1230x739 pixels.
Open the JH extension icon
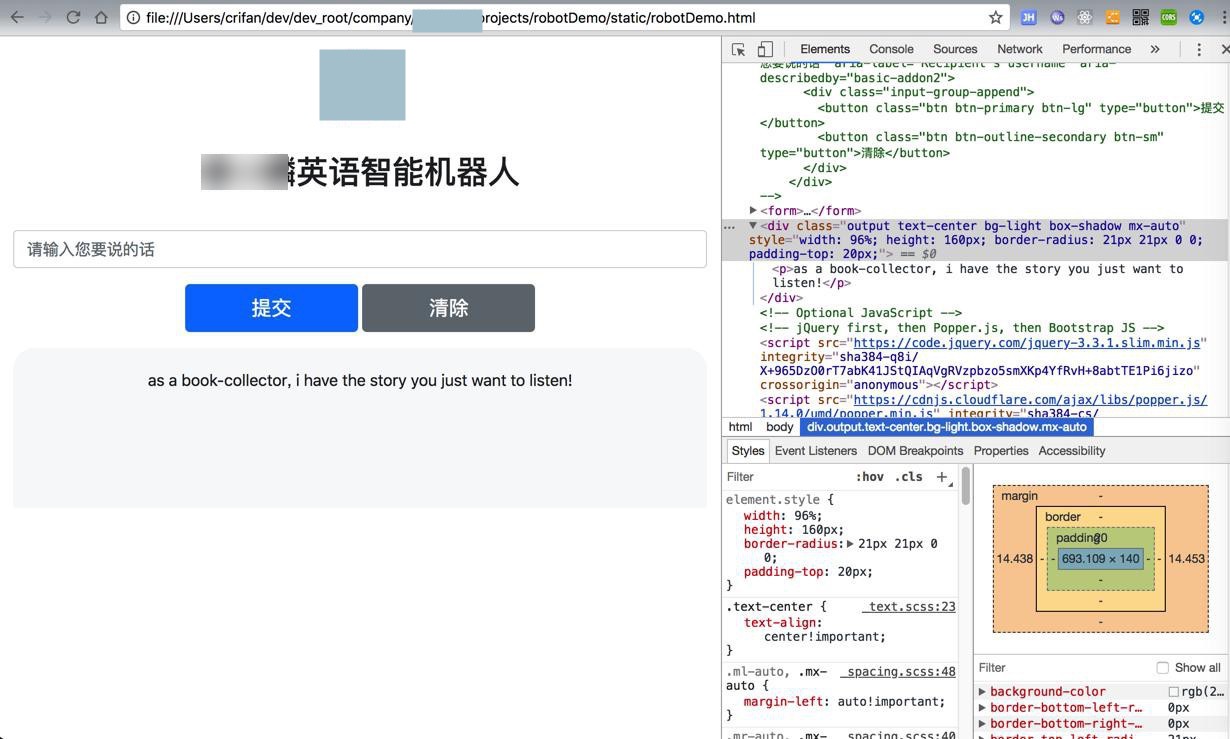[1028, 18]
